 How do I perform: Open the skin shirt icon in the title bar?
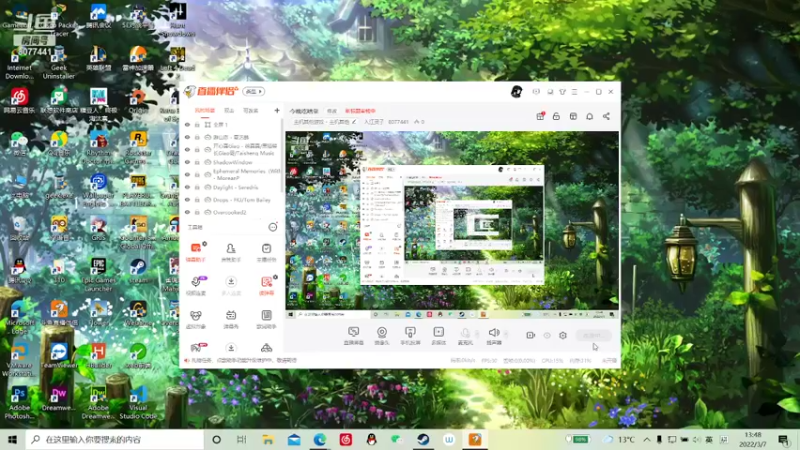[562, 92]
